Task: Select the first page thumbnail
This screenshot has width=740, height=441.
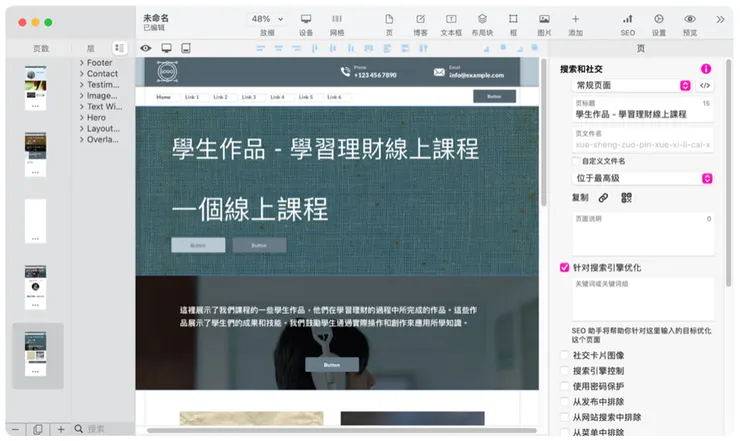Action: [35, 88]
